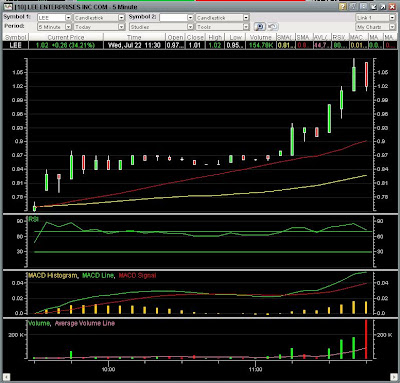
Task: Click the chart window icon in title bar
Action: 8,7
